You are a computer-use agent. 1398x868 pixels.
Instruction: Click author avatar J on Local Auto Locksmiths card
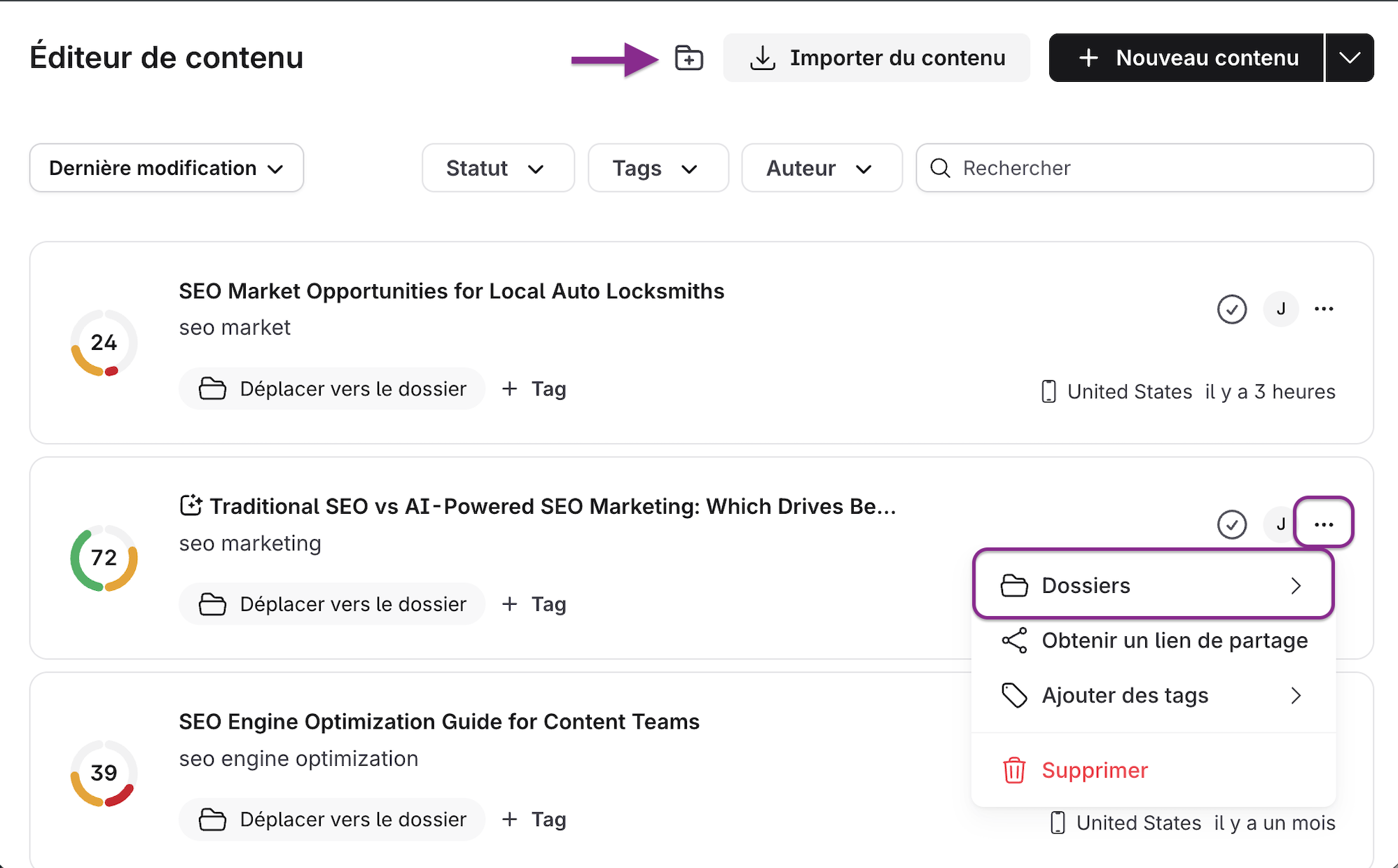pyautogui.click(x=1281, y=309)
